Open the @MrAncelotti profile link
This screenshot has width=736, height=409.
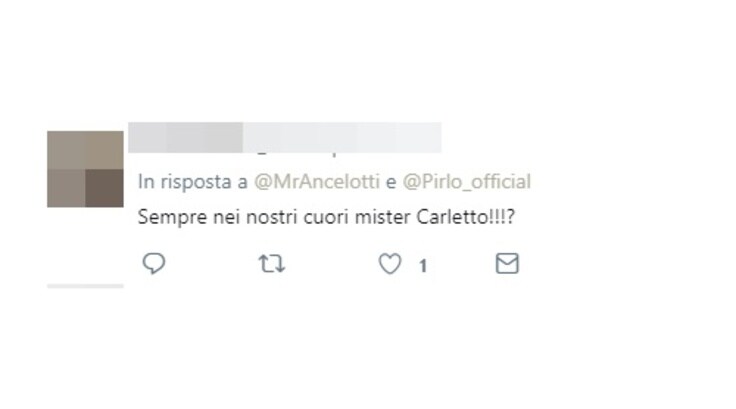[x=317, y=182]
